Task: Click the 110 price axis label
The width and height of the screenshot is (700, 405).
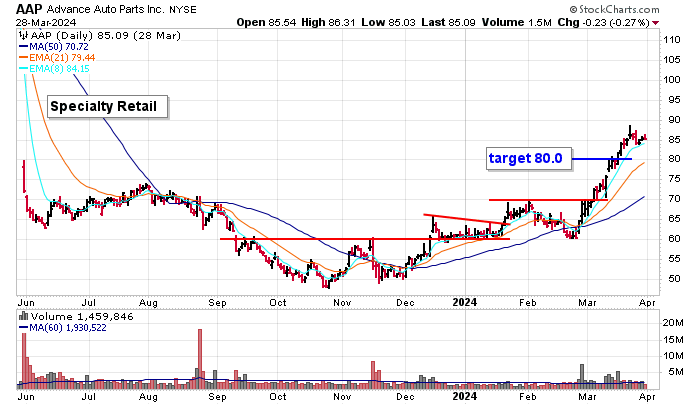Action: (672, 40)
